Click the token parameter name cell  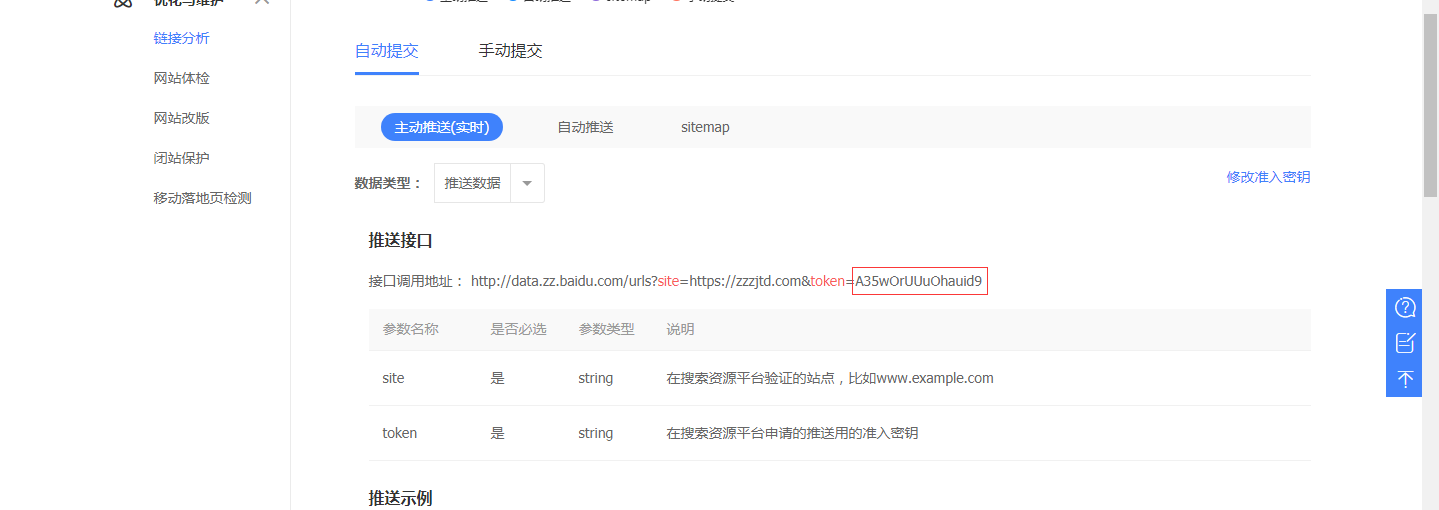[x=399, y=433]
